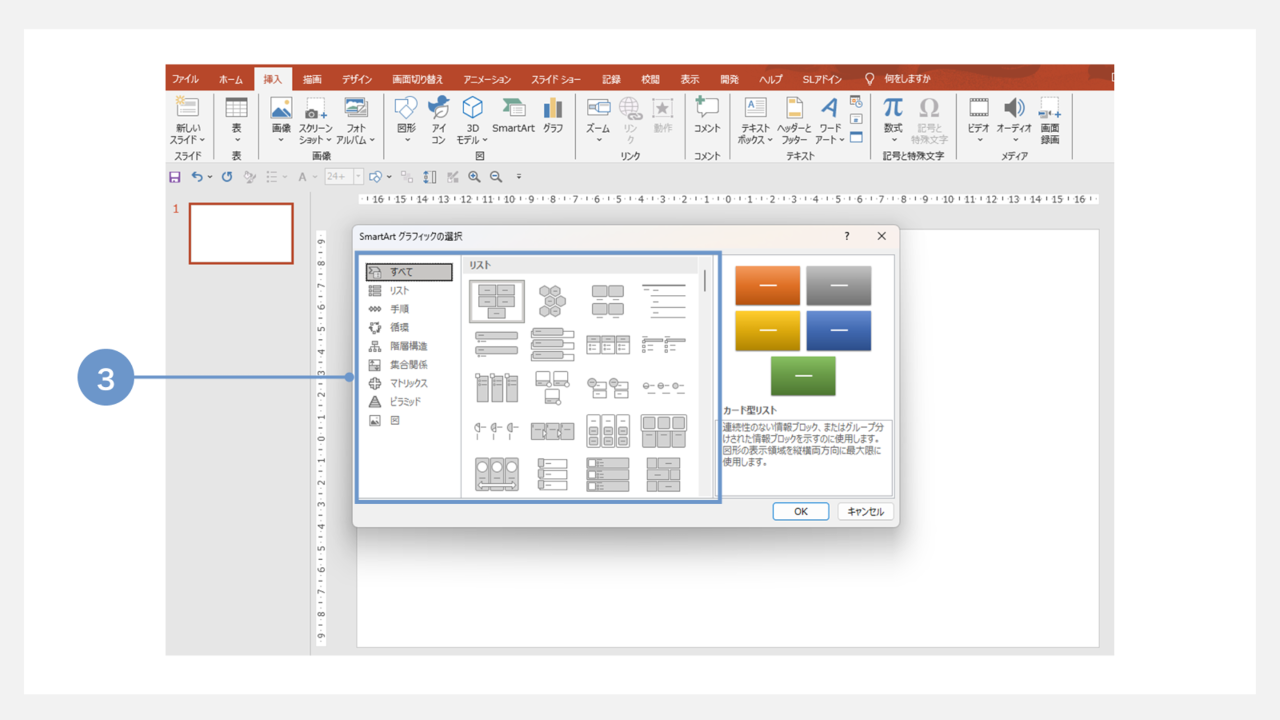Click the orange block in SmartArt preview
This screenshot has width=1280, height=720.
768,286
